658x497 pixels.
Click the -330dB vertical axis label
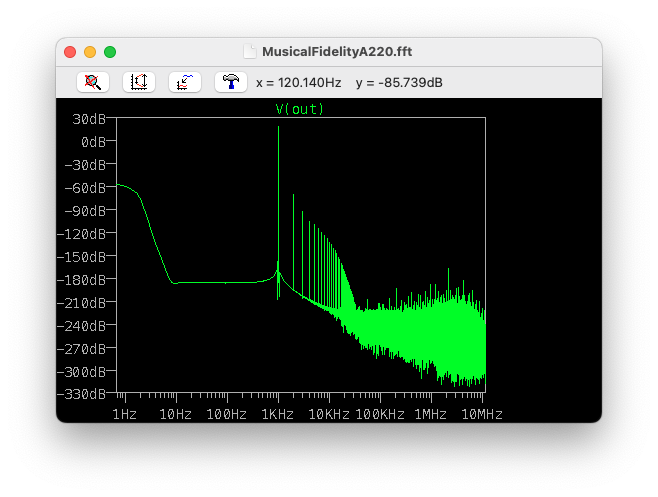pos(81,394)
